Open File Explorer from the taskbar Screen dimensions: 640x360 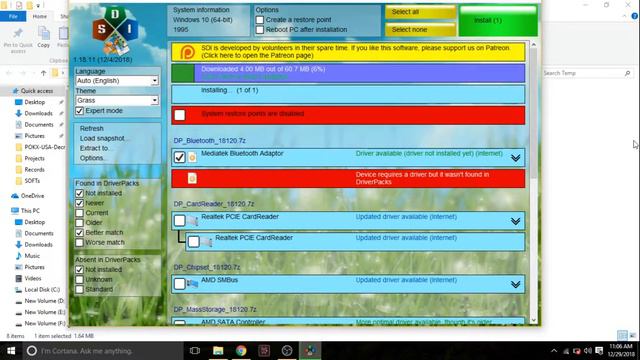pos(218,351)
